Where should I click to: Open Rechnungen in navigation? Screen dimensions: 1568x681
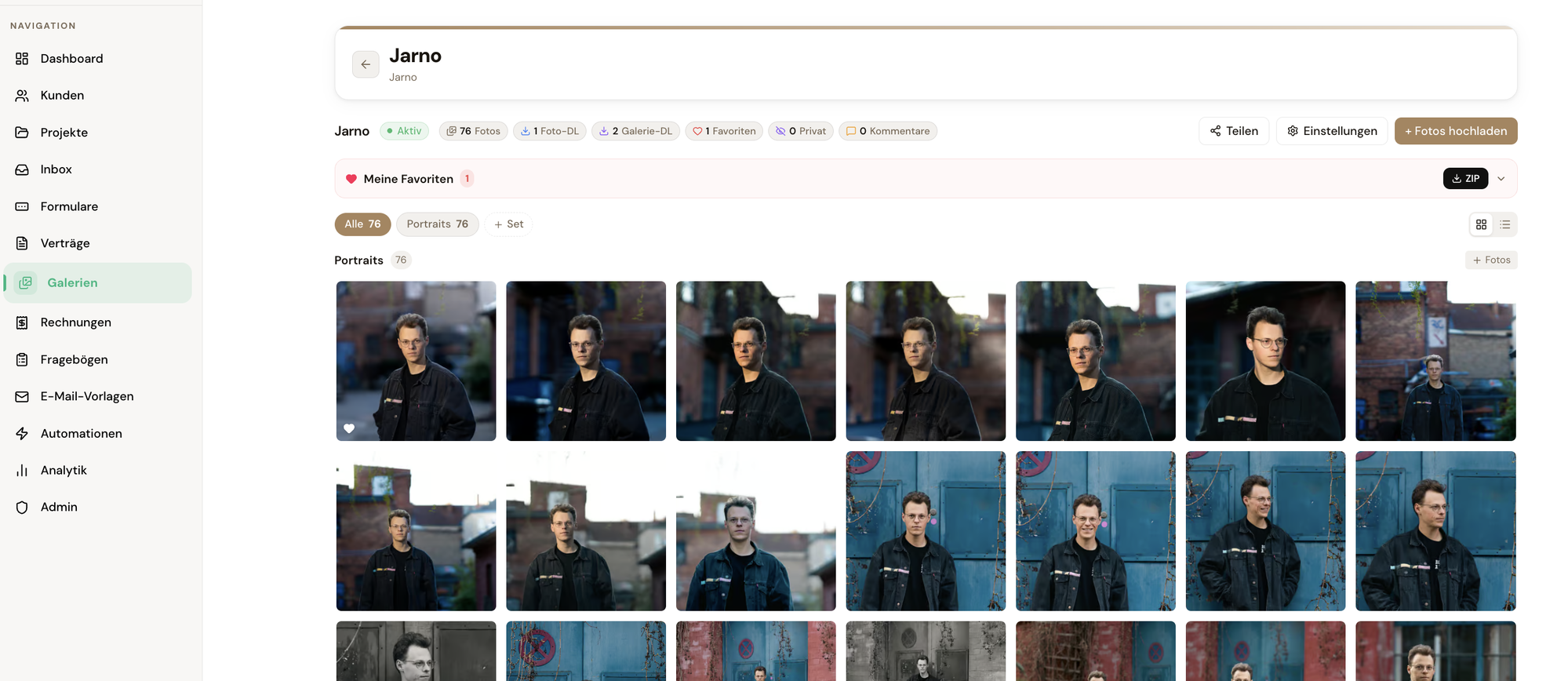[x=75, y=322]
